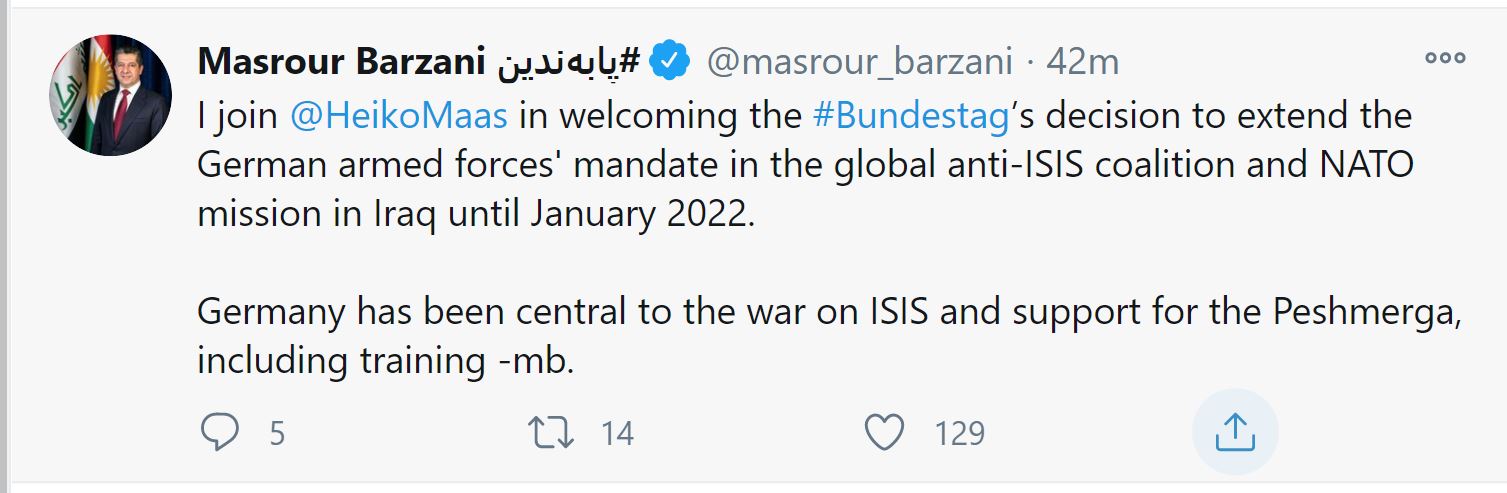
Task: Click the 129 likes count
Action: click(x=959, y=433)
